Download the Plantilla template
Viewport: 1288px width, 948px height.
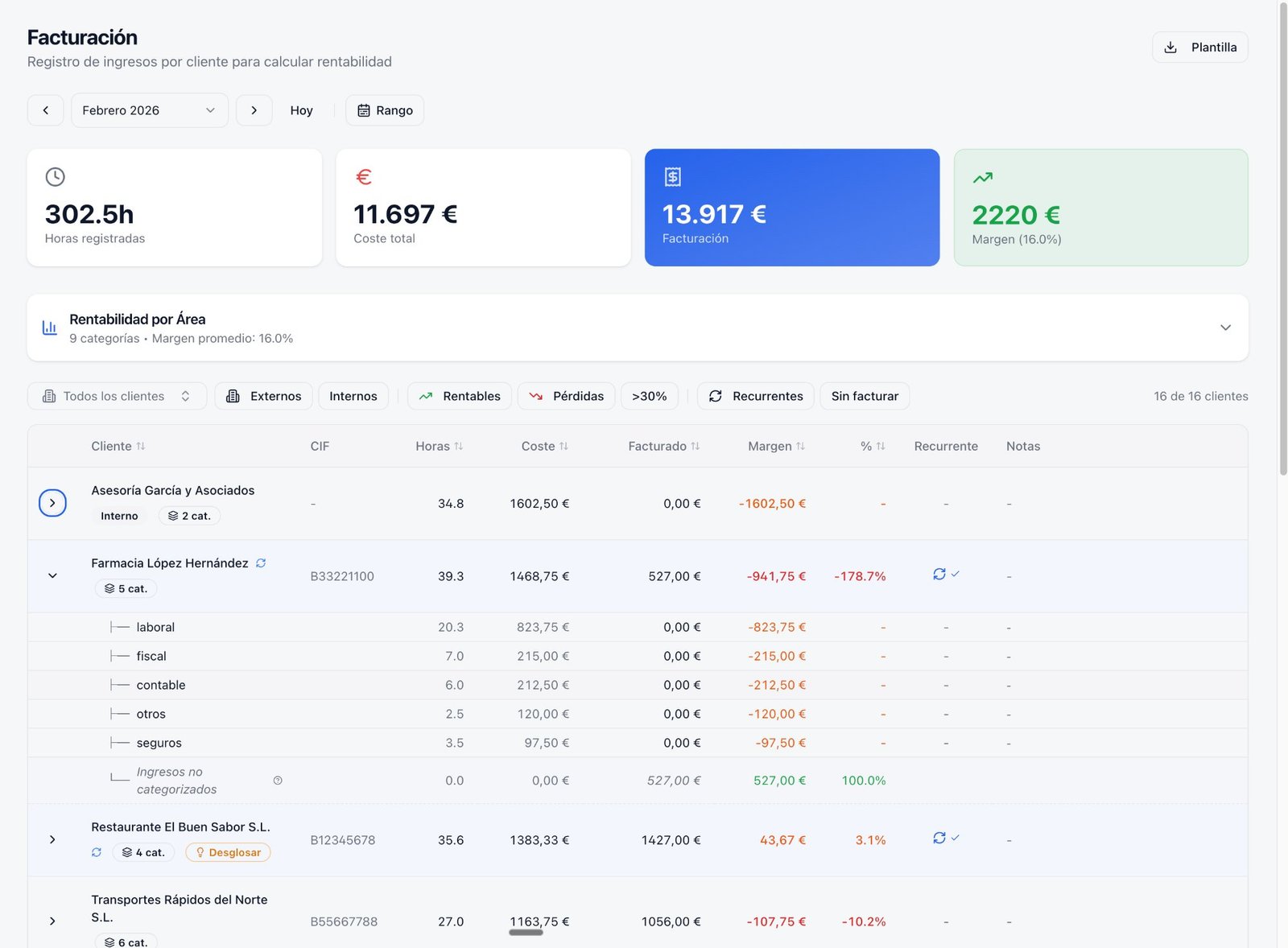click(1199, 47)
